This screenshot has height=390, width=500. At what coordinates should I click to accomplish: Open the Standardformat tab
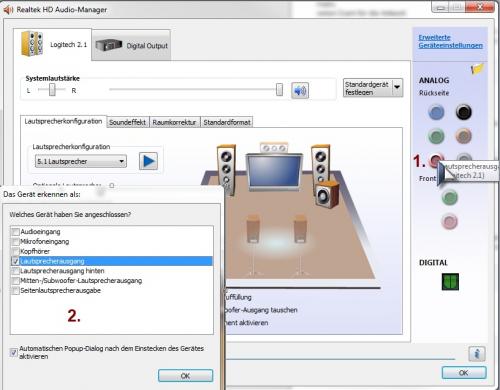[x=227, y=122]
